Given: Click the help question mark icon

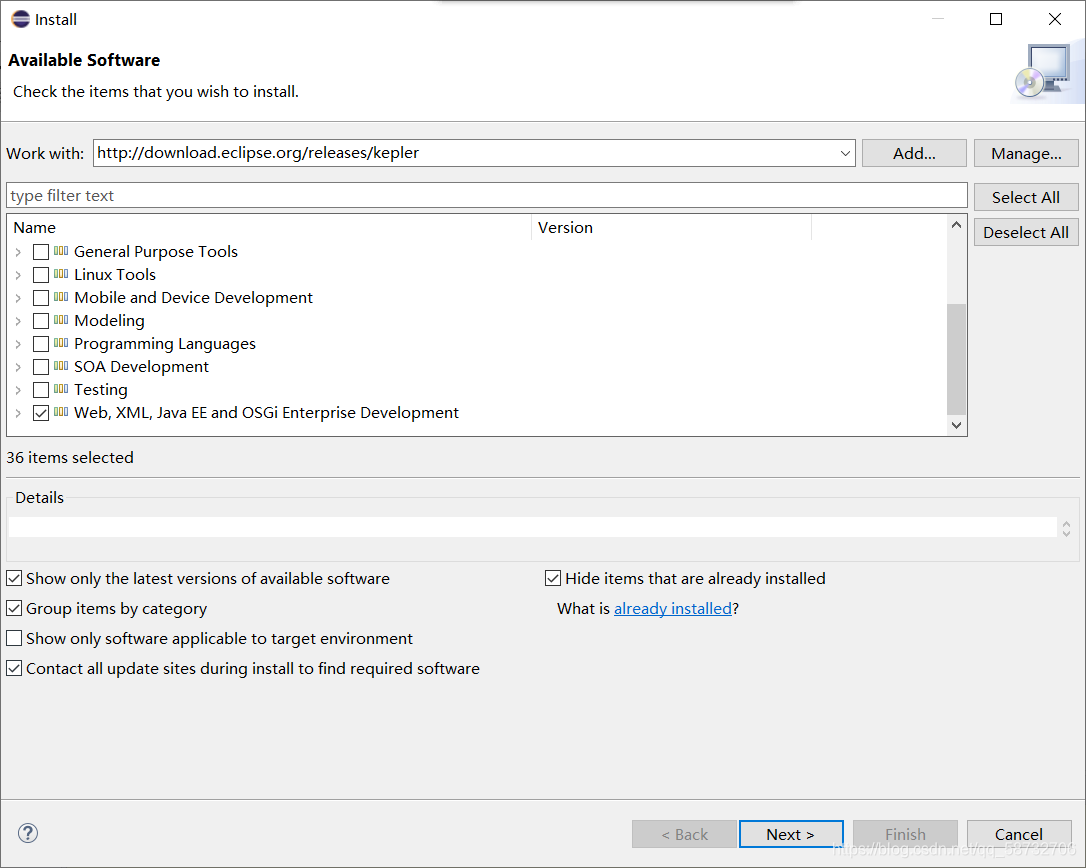Looking at the screenshot, I should click(28, 833).
